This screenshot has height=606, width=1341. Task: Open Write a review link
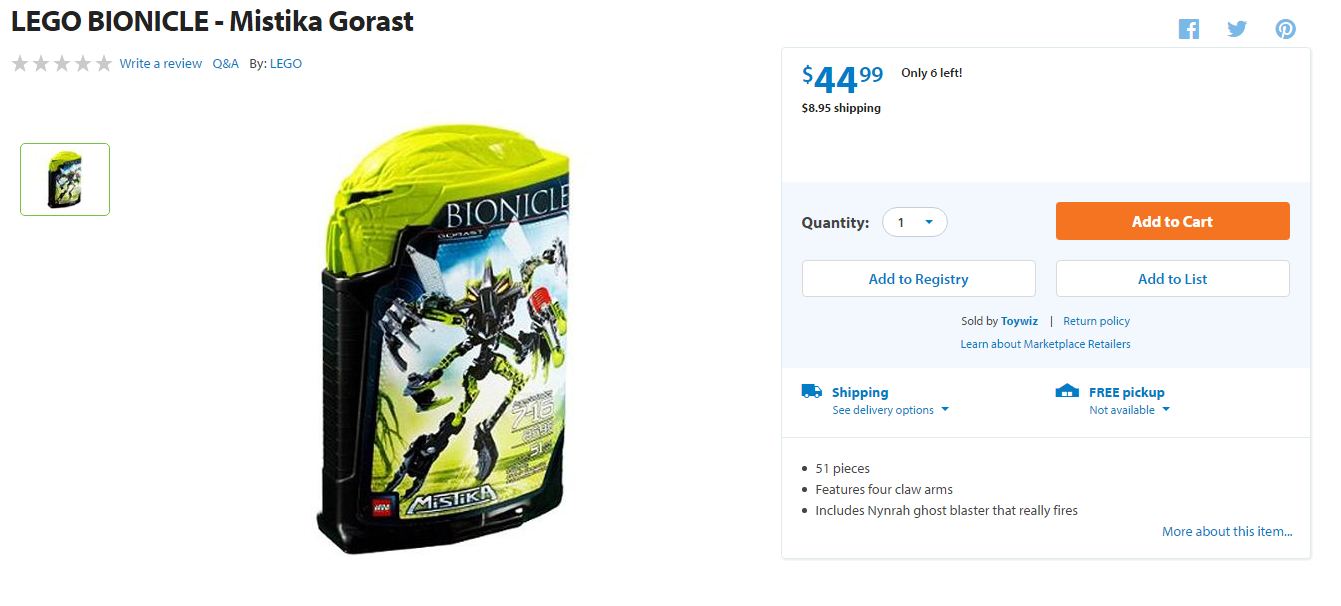tap(160, 63)
